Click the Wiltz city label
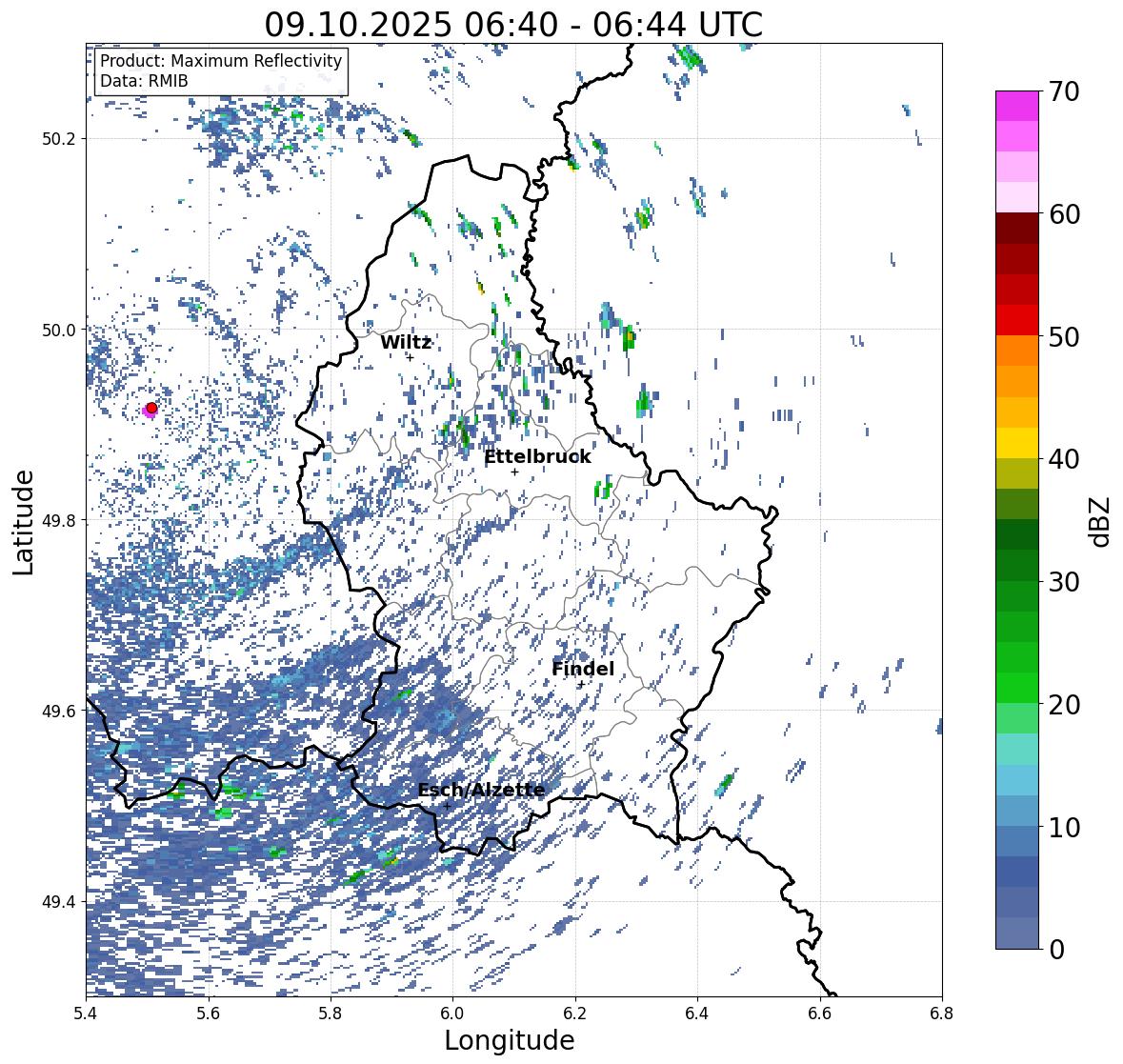Viewport: 1123px width, 1064px height. click(406, 342)
